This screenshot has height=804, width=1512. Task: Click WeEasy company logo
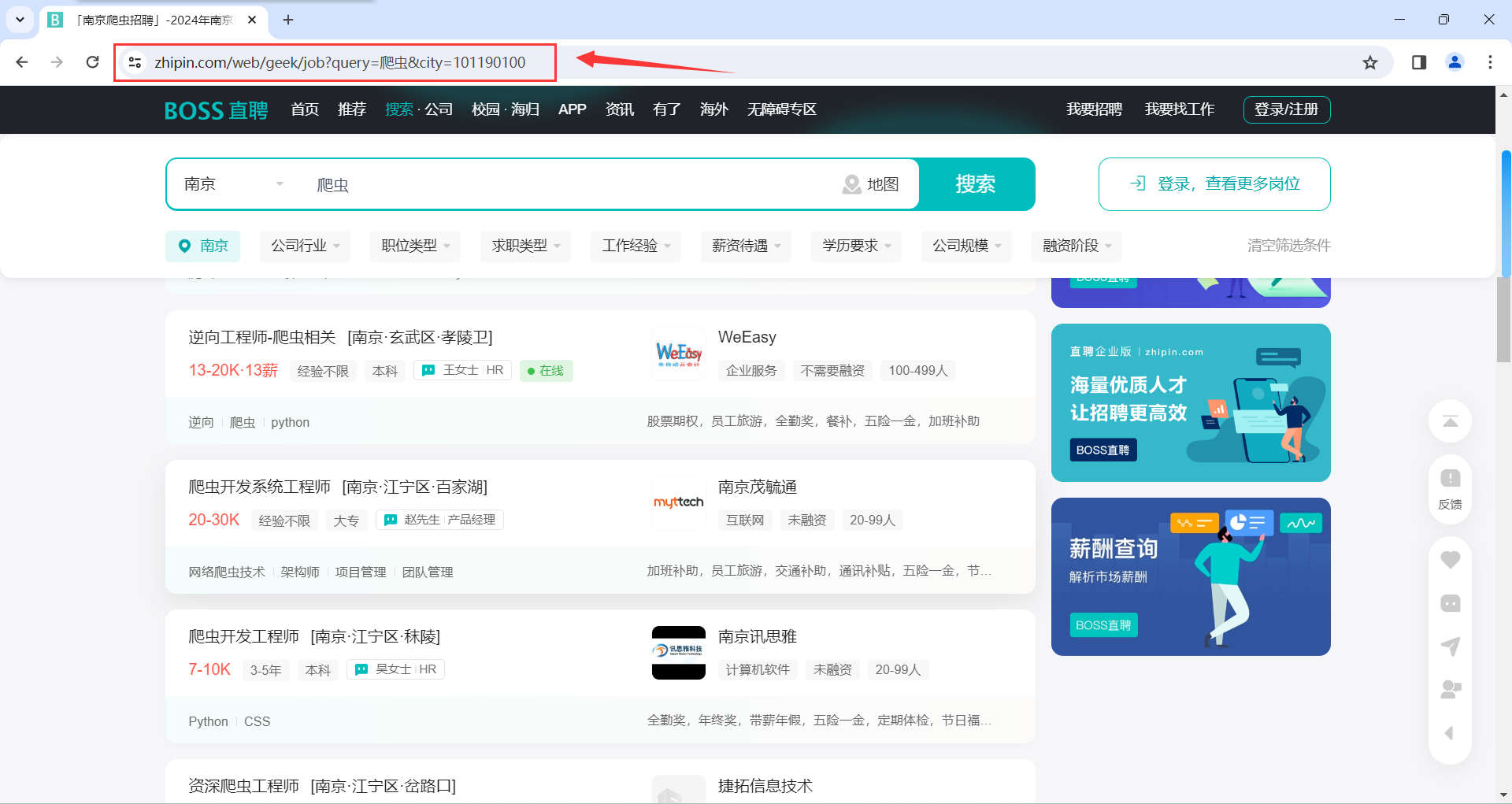679,354
